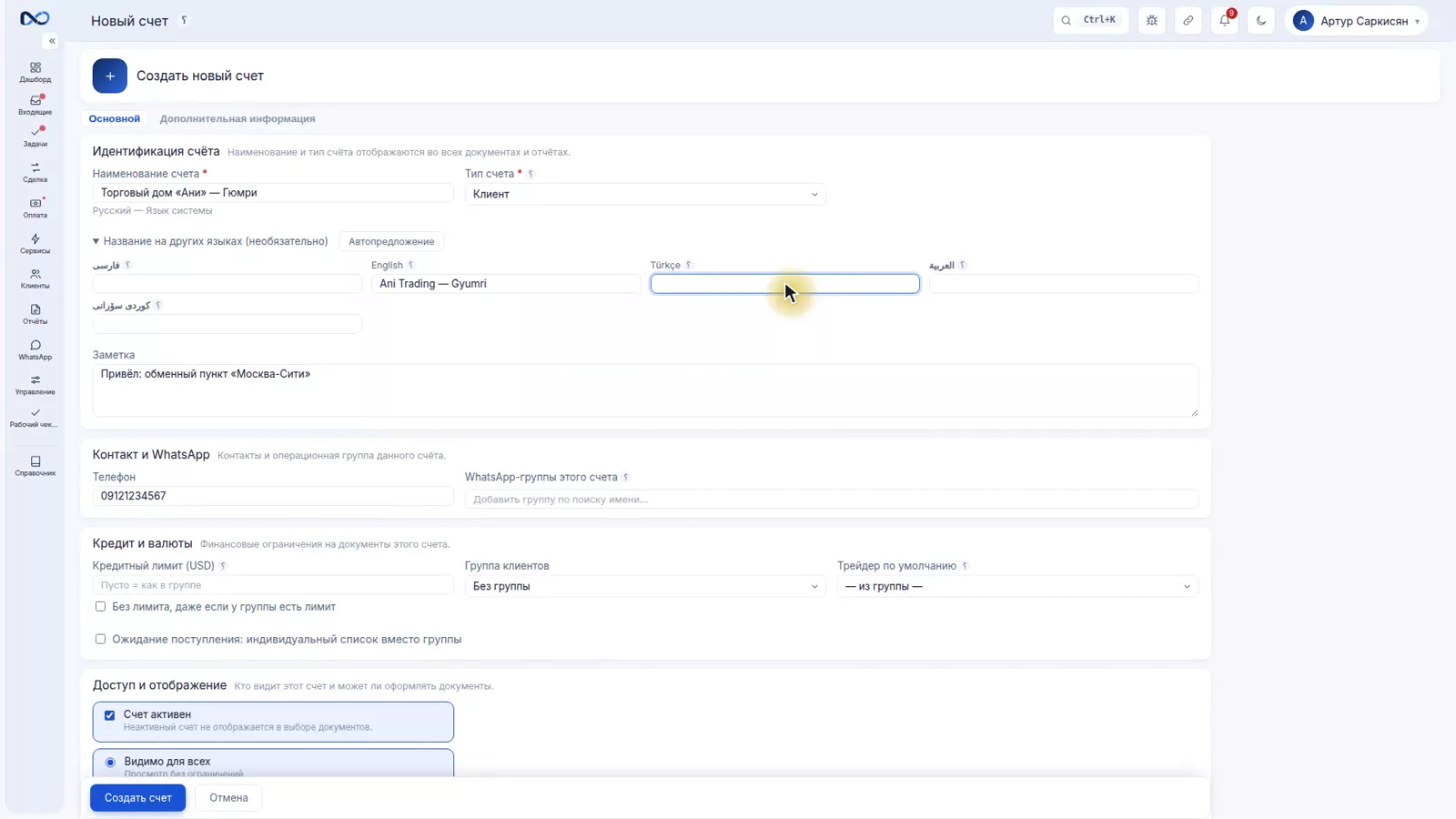Viewport: 1456px width, 819px height.
Task: Open Reports (Отчёты) sidebar icon
Action: coord(35,314)
